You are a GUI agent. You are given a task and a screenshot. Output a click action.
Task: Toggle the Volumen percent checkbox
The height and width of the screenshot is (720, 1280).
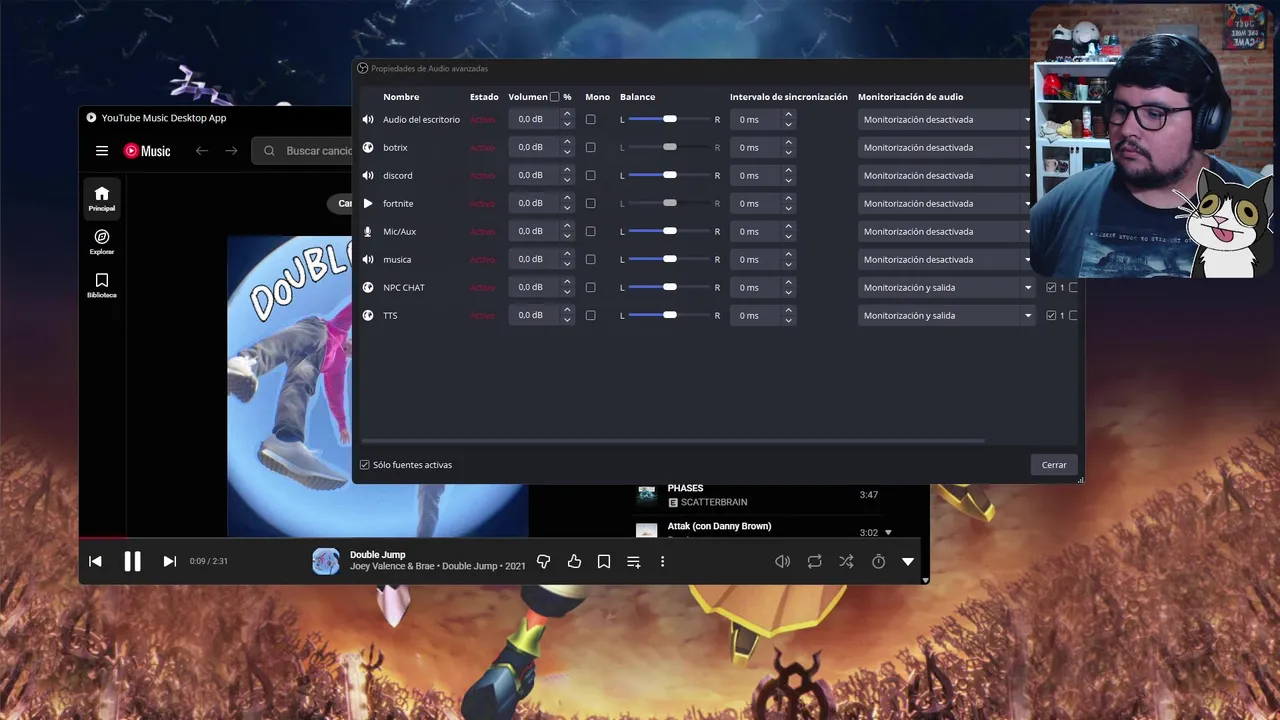555,97
